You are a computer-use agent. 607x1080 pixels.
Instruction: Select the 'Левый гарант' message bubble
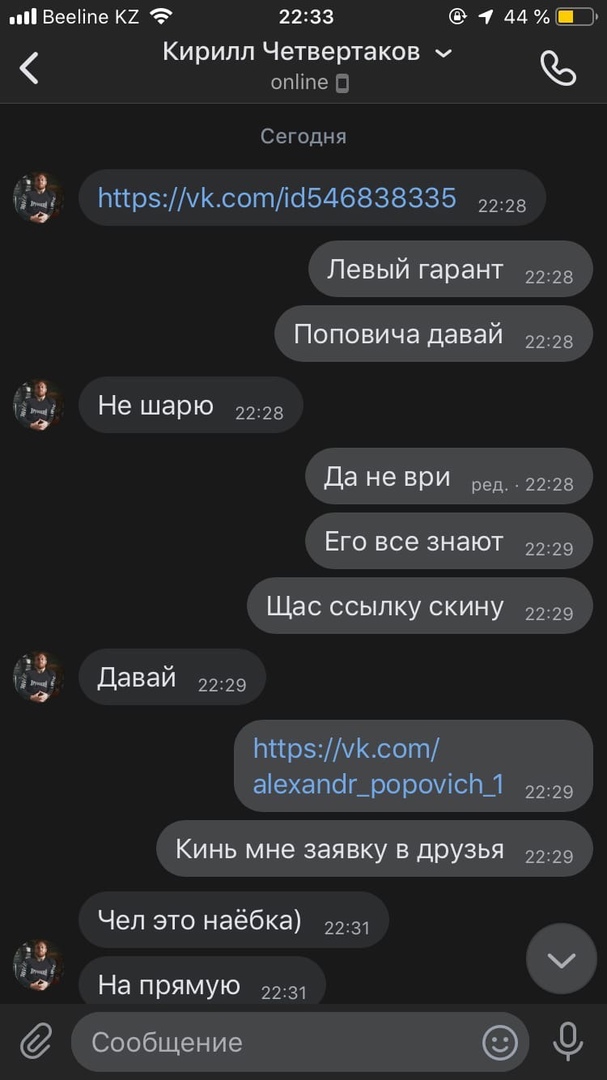click(451, 269)
